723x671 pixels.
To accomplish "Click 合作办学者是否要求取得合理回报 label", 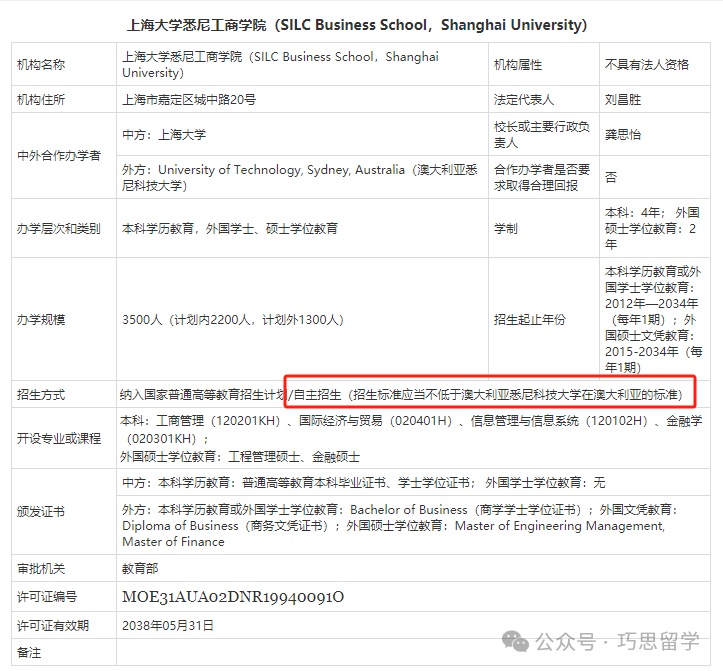I will point(542,178).
